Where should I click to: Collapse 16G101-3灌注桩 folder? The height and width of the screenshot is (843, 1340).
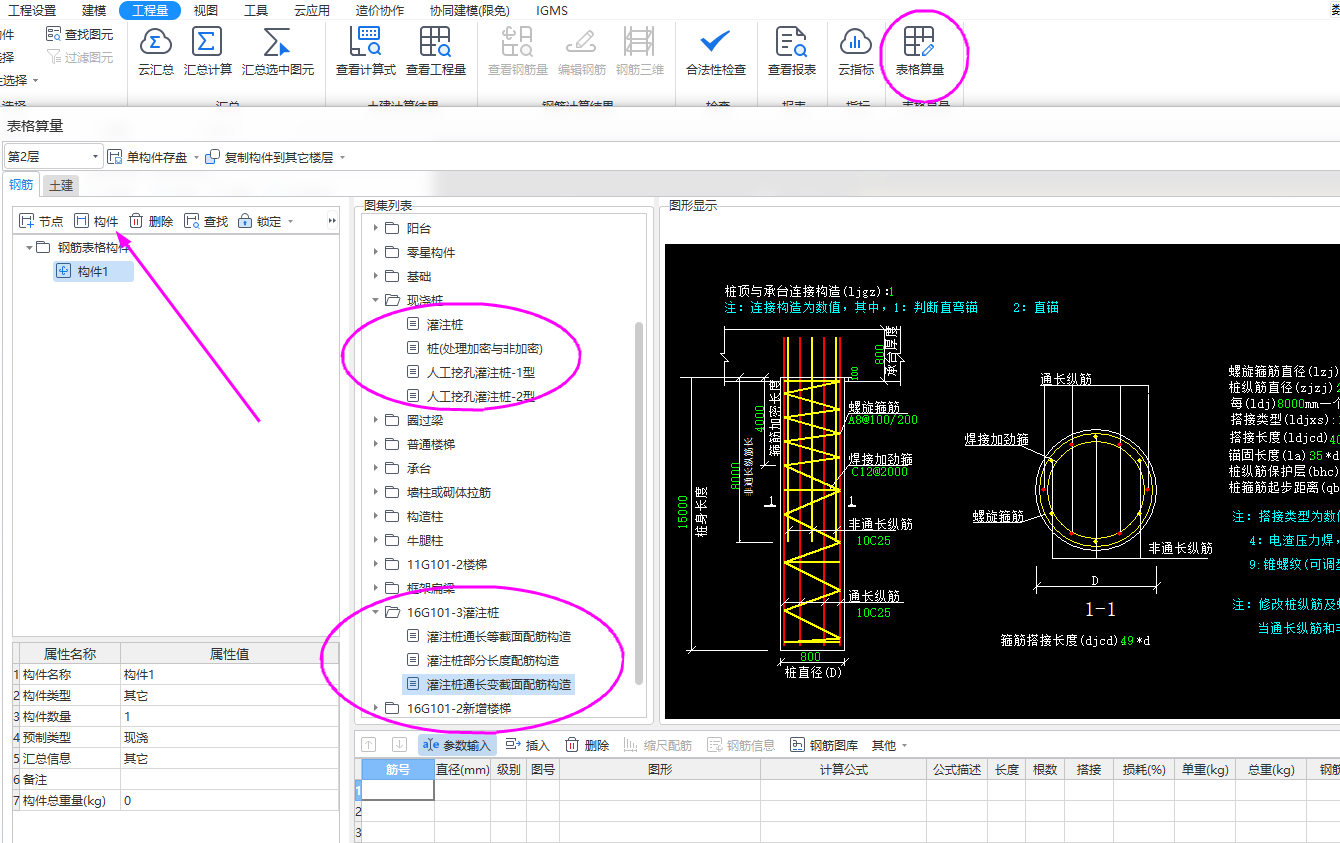click(376, 612)
